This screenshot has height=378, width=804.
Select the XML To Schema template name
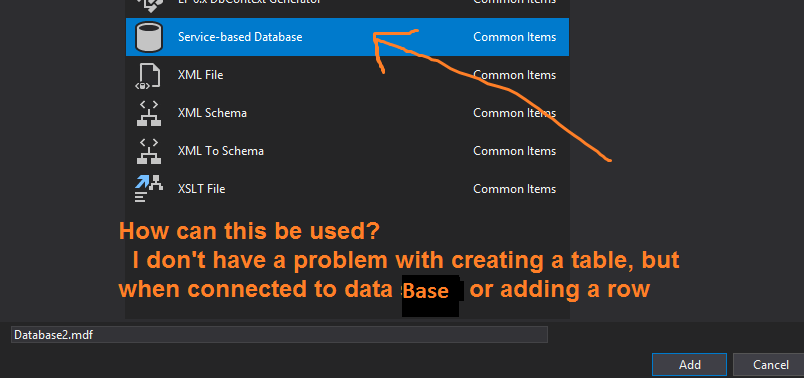click(221, 151)
